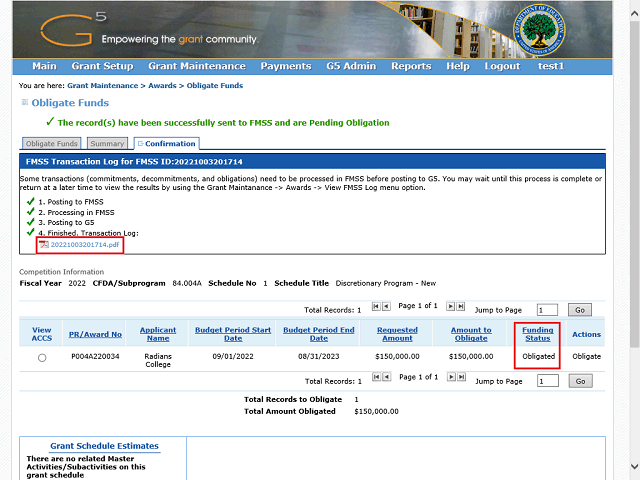This screenshot has width=640, height=480.
Task: Click the 84.004A CFDA/Subprogram value
Action: tap(187, 283)
